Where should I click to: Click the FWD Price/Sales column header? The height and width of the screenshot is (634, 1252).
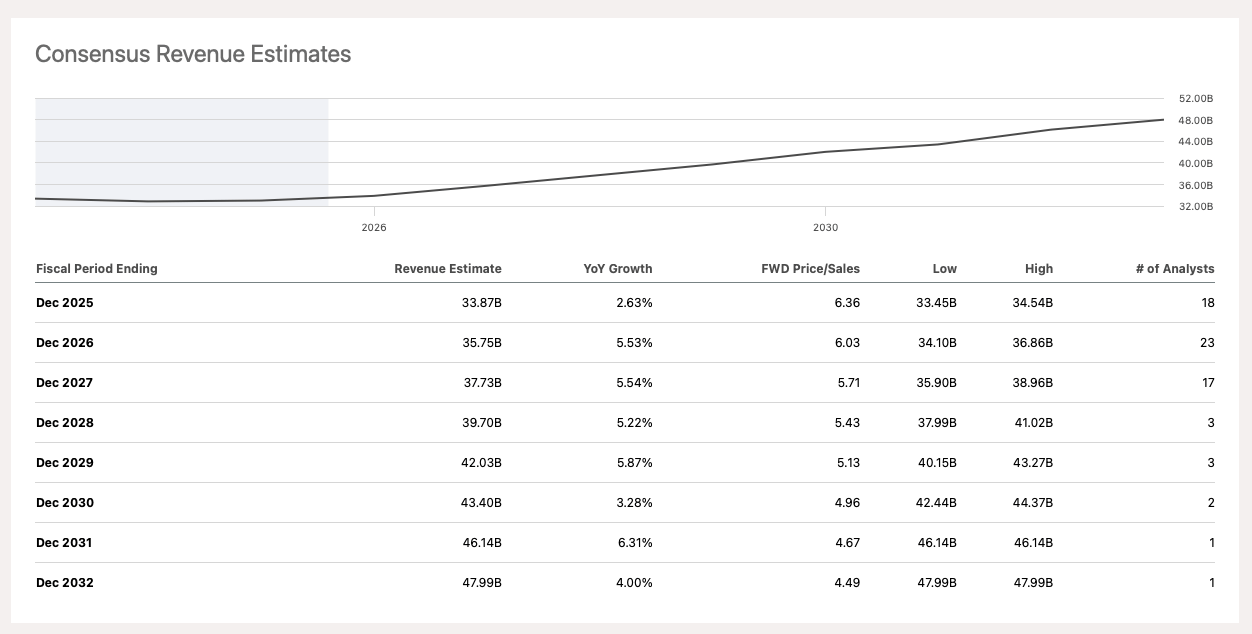[810, 269]
